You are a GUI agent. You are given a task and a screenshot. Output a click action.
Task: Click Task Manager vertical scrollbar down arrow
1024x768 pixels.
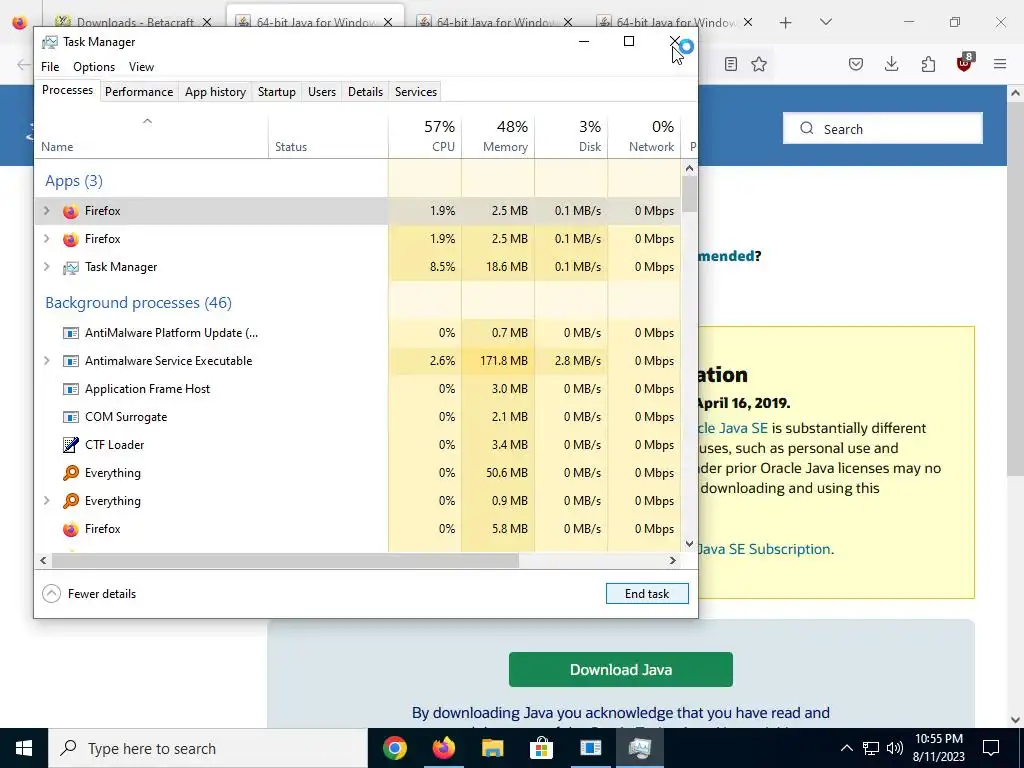[x=689, y=543]
